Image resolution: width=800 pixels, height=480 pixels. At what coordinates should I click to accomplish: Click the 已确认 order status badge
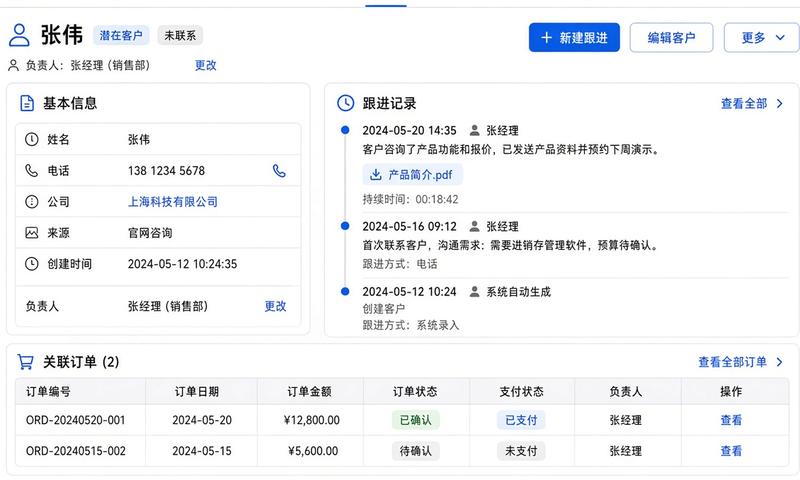click(415, 420)
